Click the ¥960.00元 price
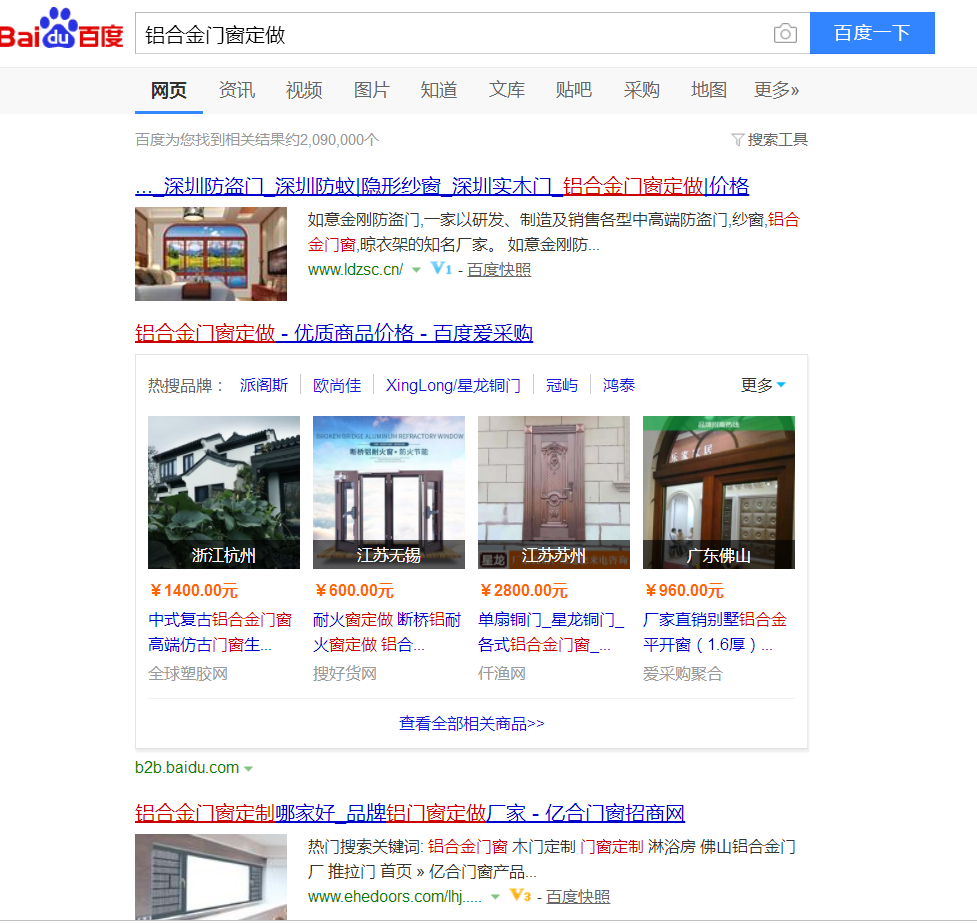The height and width of the screenshot is (923, 977). 684,590
